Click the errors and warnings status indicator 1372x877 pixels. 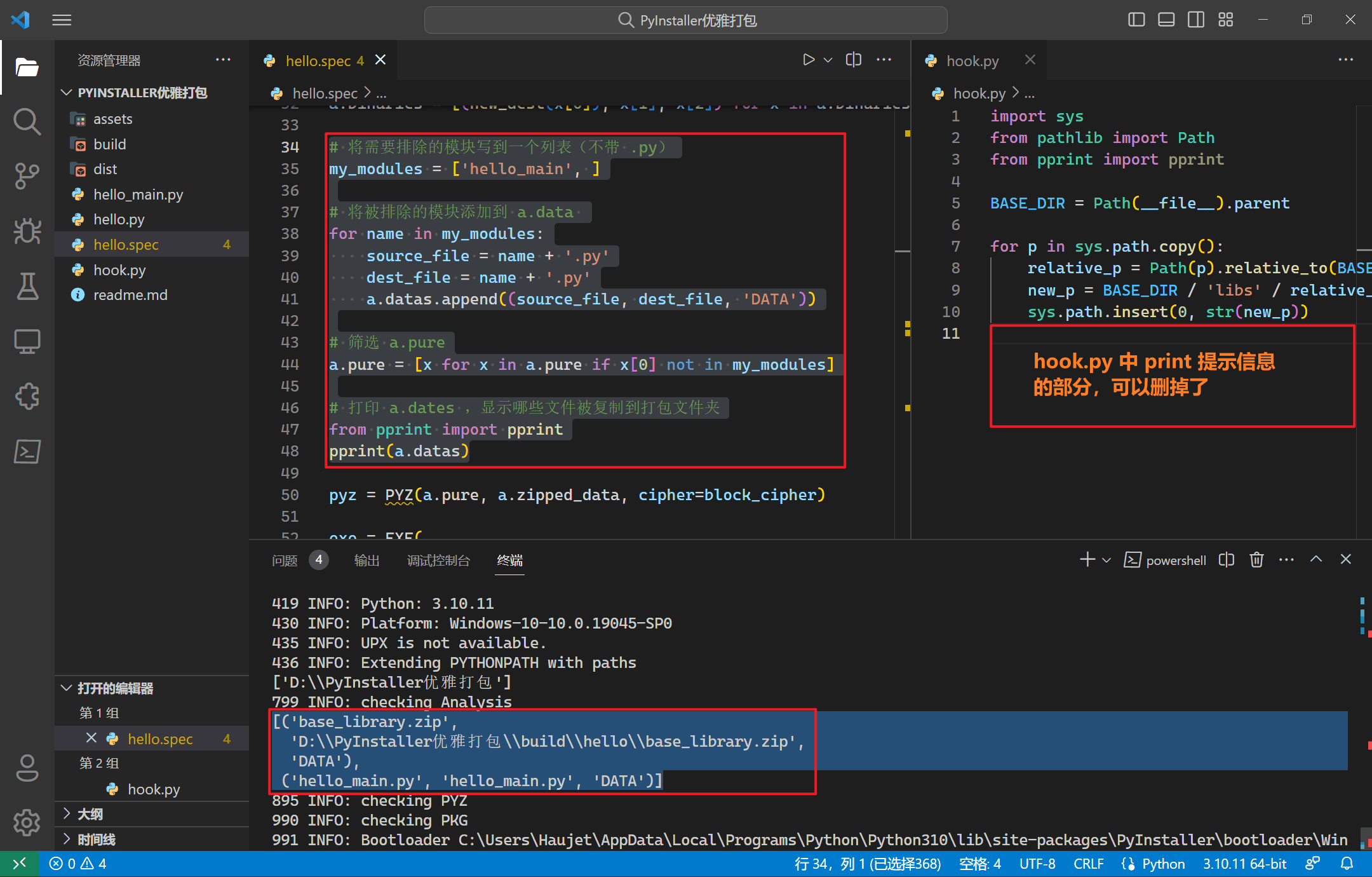[78, 864]
